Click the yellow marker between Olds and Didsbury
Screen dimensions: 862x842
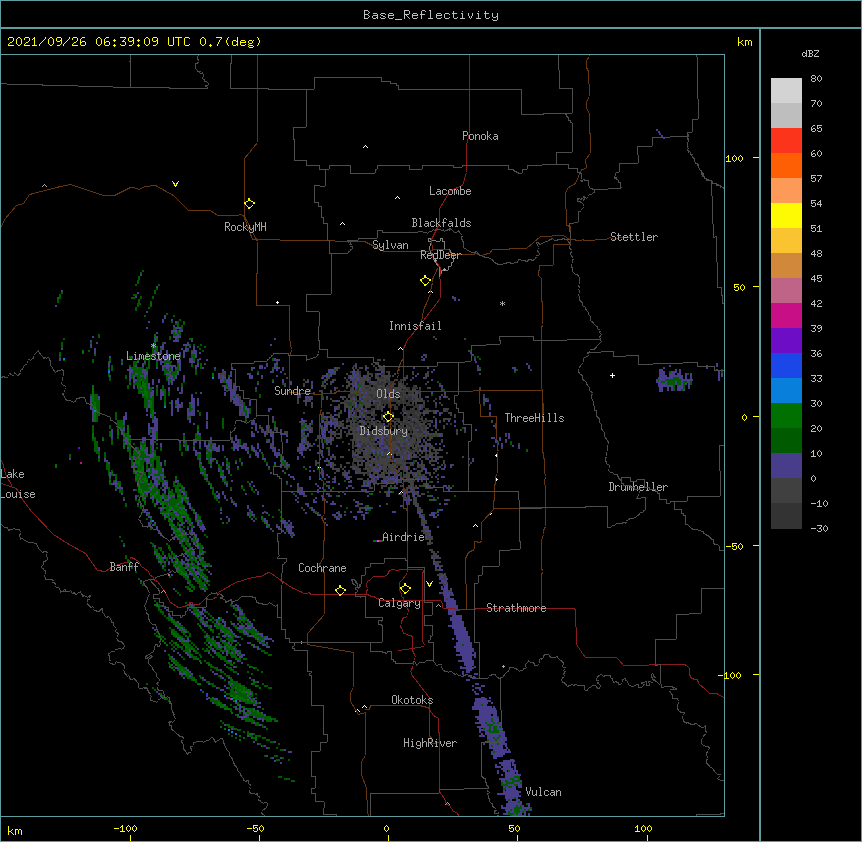[x=388, y=417]
